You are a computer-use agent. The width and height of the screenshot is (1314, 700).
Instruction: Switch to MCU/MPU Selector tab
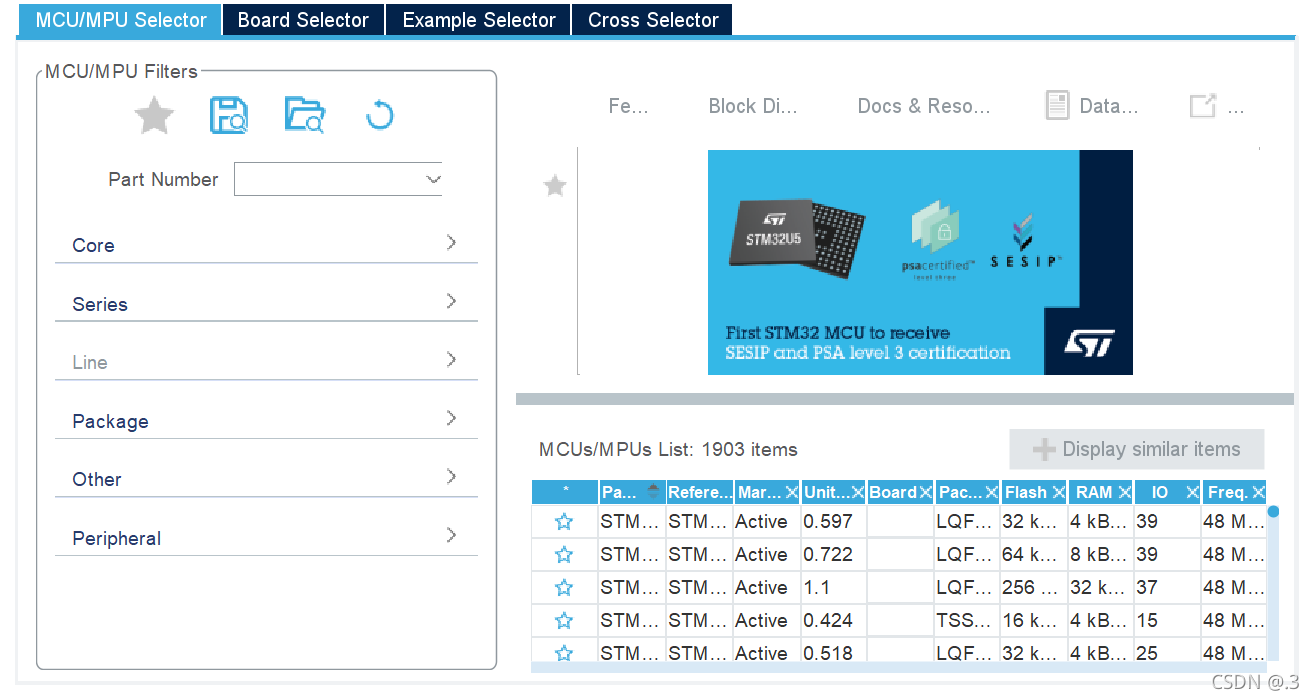tap(120, 20)
